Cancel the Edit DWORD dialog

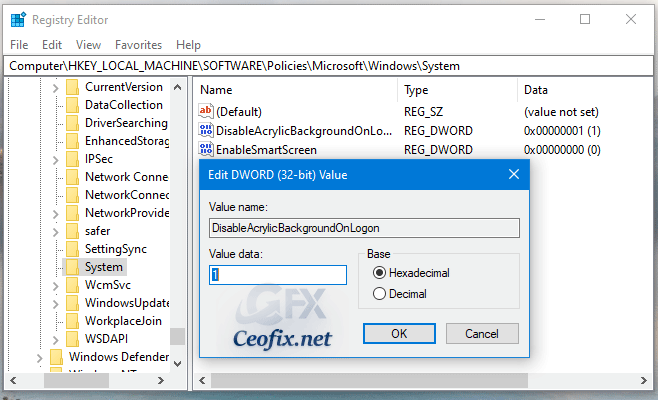pos(482,334)
